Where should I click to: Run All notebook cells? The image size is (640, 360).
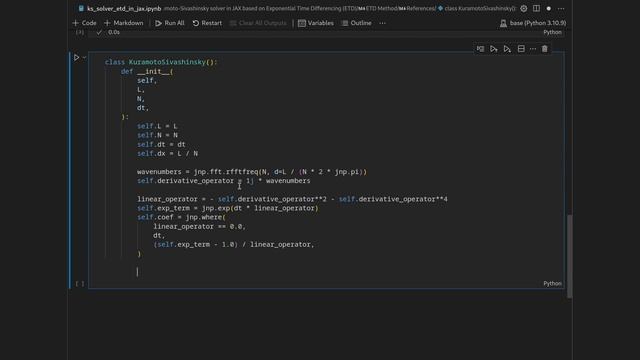click(170, 23)
